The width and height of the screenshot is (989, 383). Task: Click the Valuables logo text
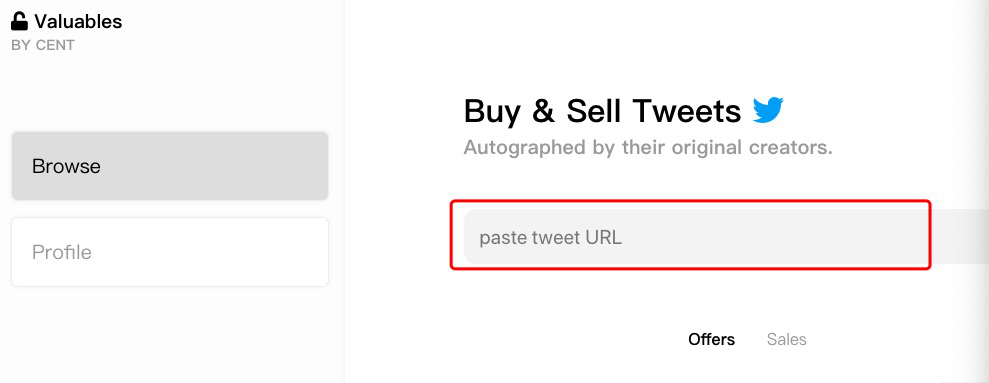(78, 21)
